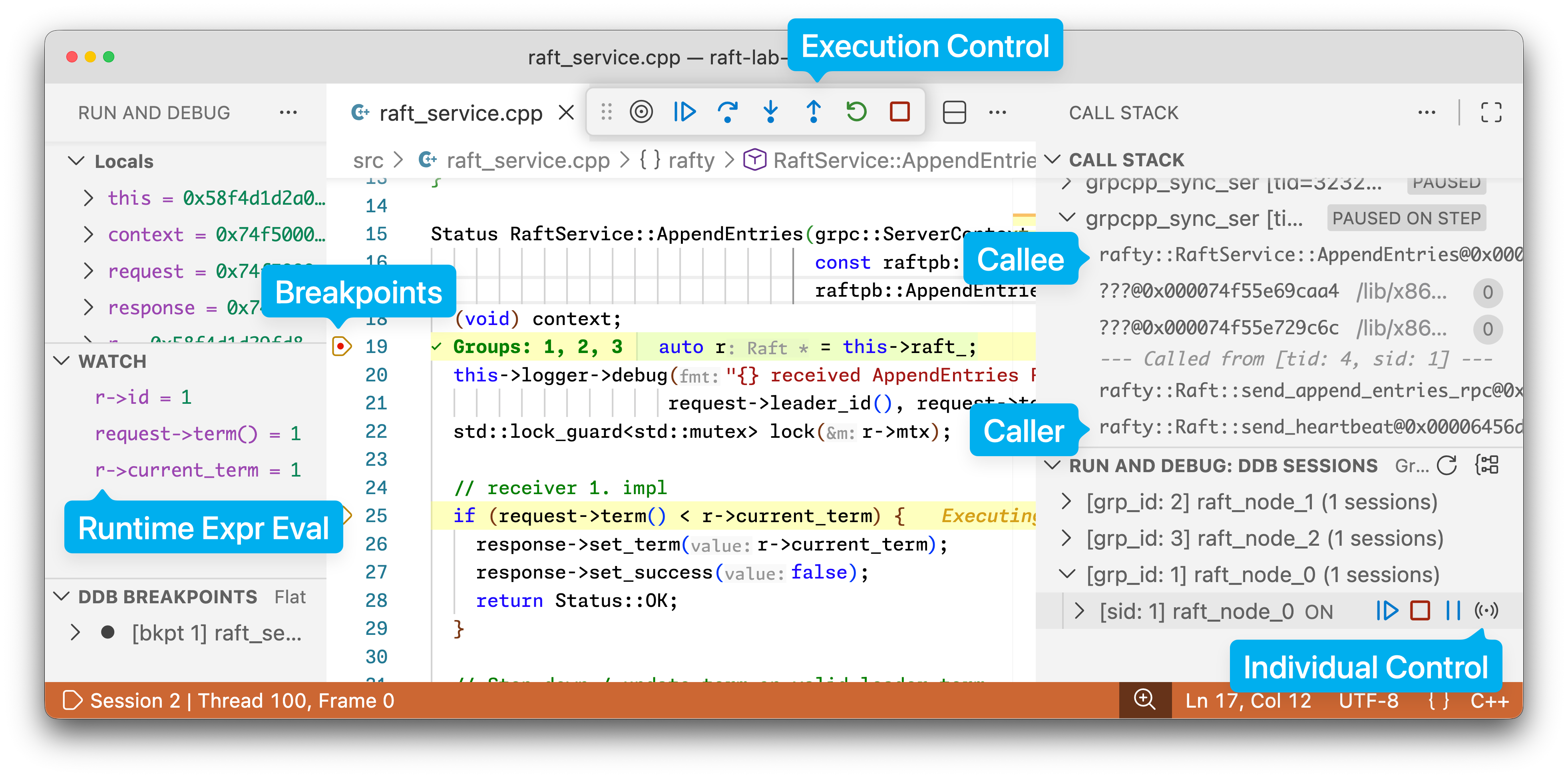This screenshot has height=778, width=1568.
Task: Click the request->term() watch expression
Action: 198,434
